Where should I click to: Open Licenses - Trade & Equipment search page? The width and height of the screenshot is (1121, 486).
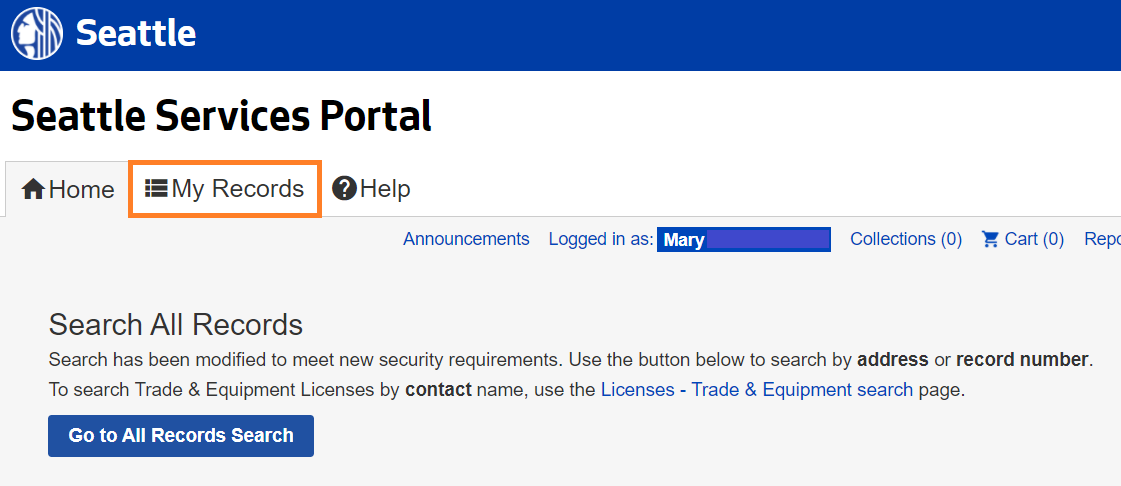pyautogui.click(x=756, y=390)
